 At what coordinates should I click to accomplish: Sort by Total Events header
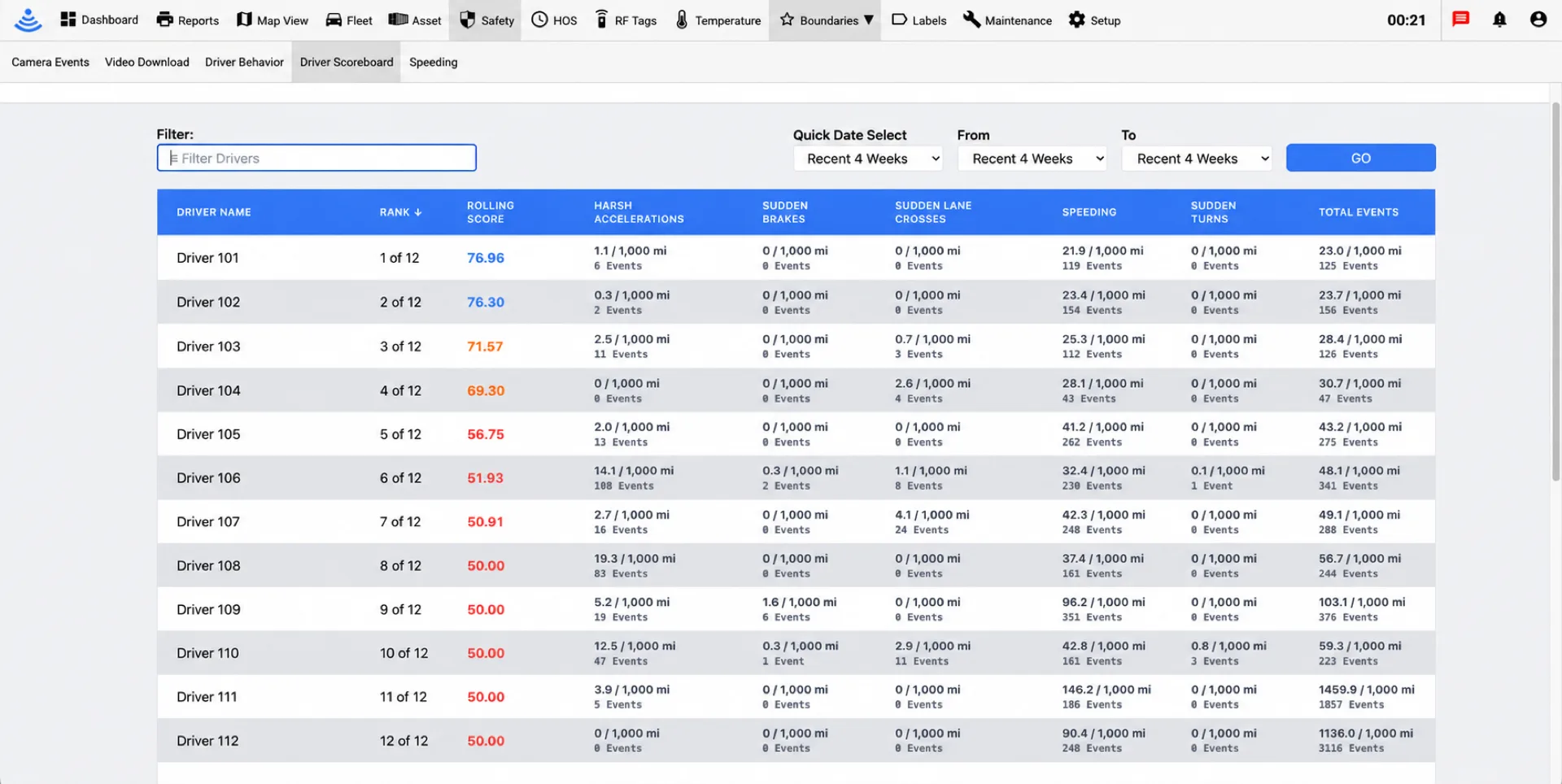pos(1359,212)
